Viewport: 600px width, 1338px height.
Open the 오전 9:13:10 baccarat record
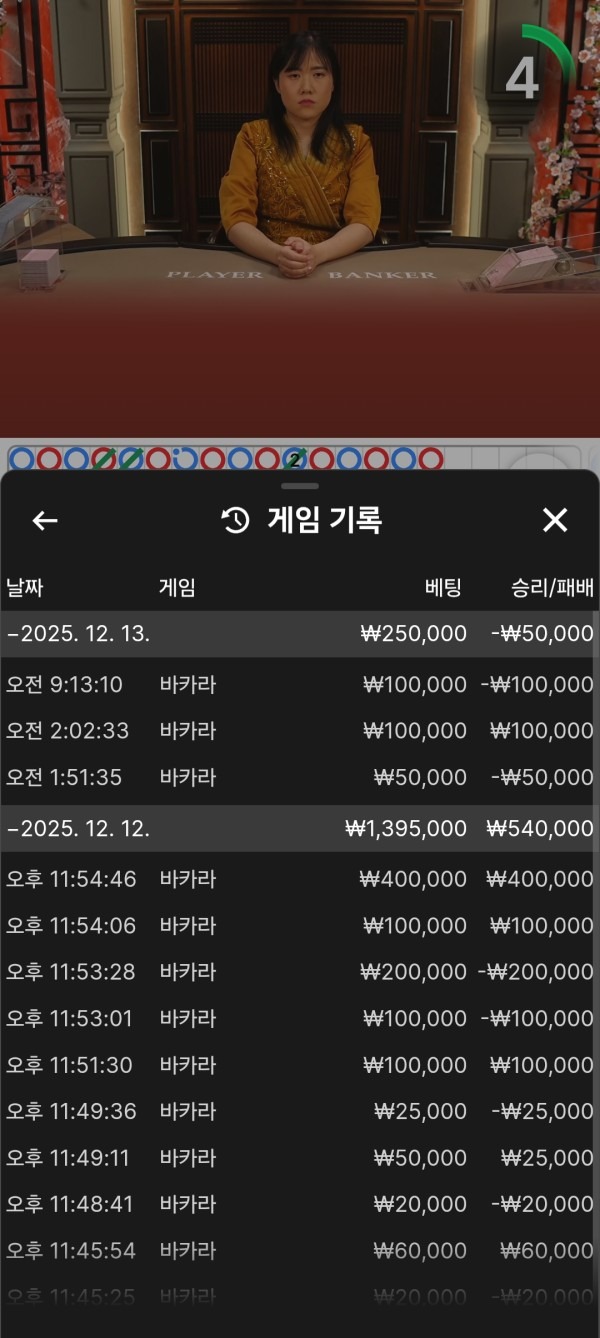(x=300, y=685)
